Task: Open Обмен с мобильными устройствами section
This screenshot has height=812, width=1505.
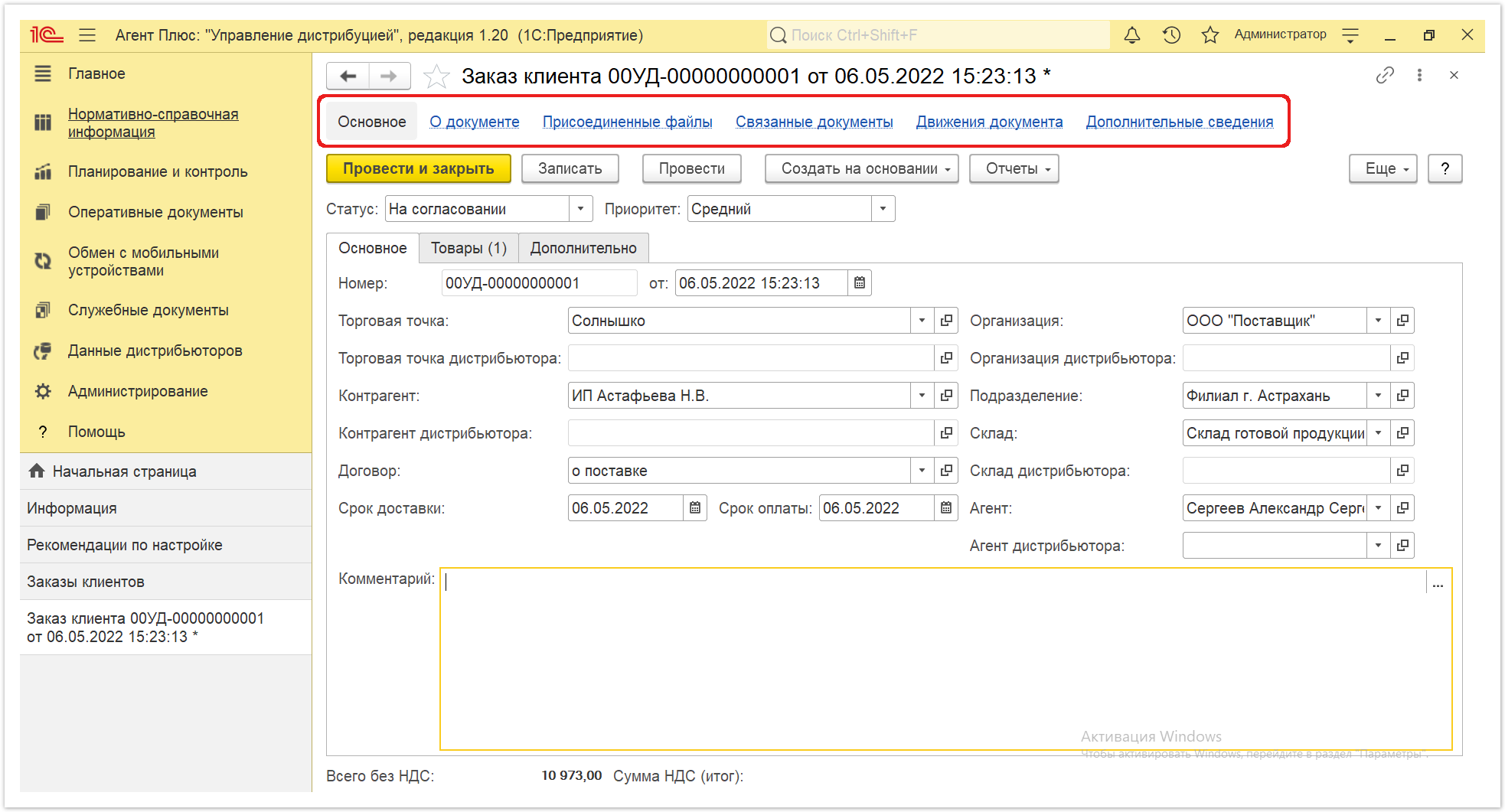Action: pos(143,261)
